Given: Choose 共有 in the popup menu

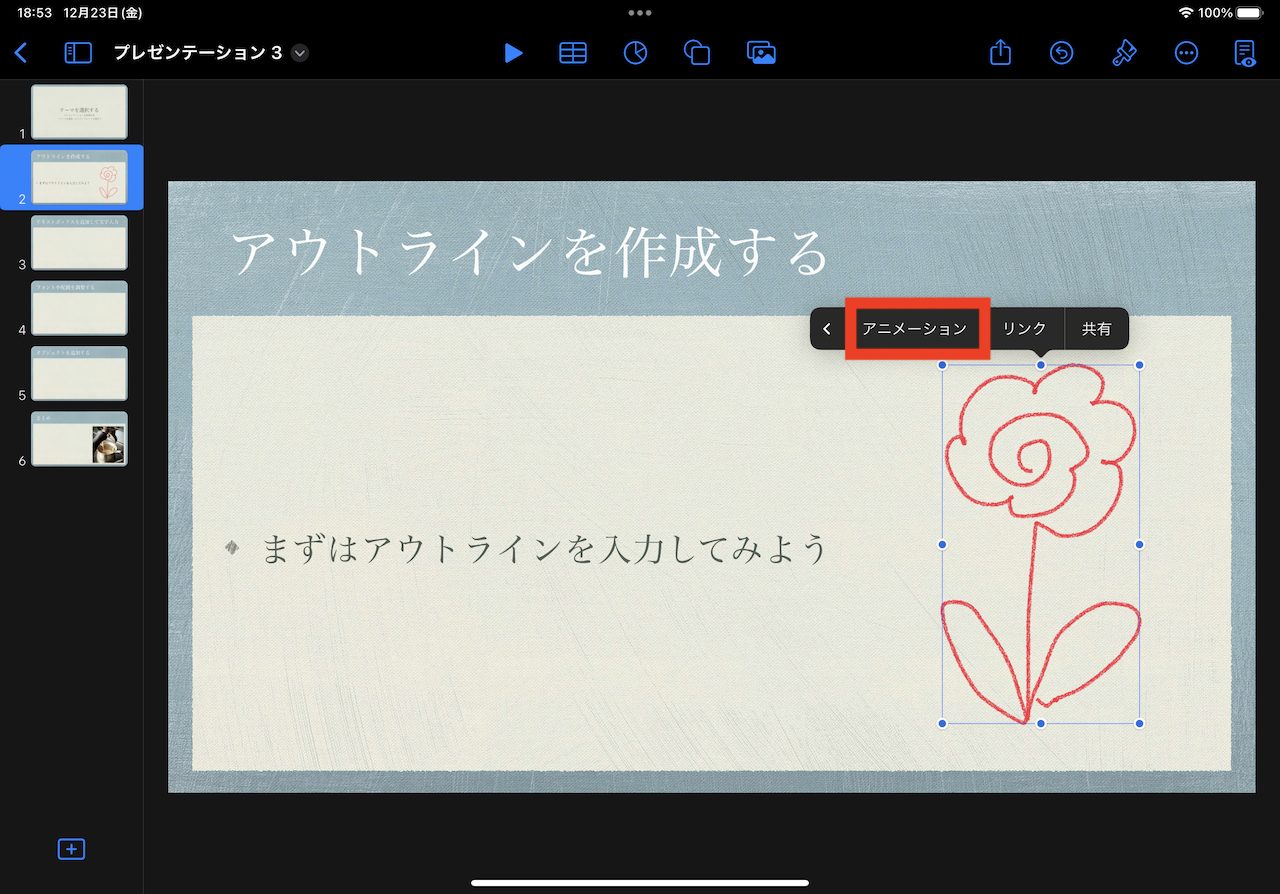Looking at the screenshot, I should [x=1097, y=329].
